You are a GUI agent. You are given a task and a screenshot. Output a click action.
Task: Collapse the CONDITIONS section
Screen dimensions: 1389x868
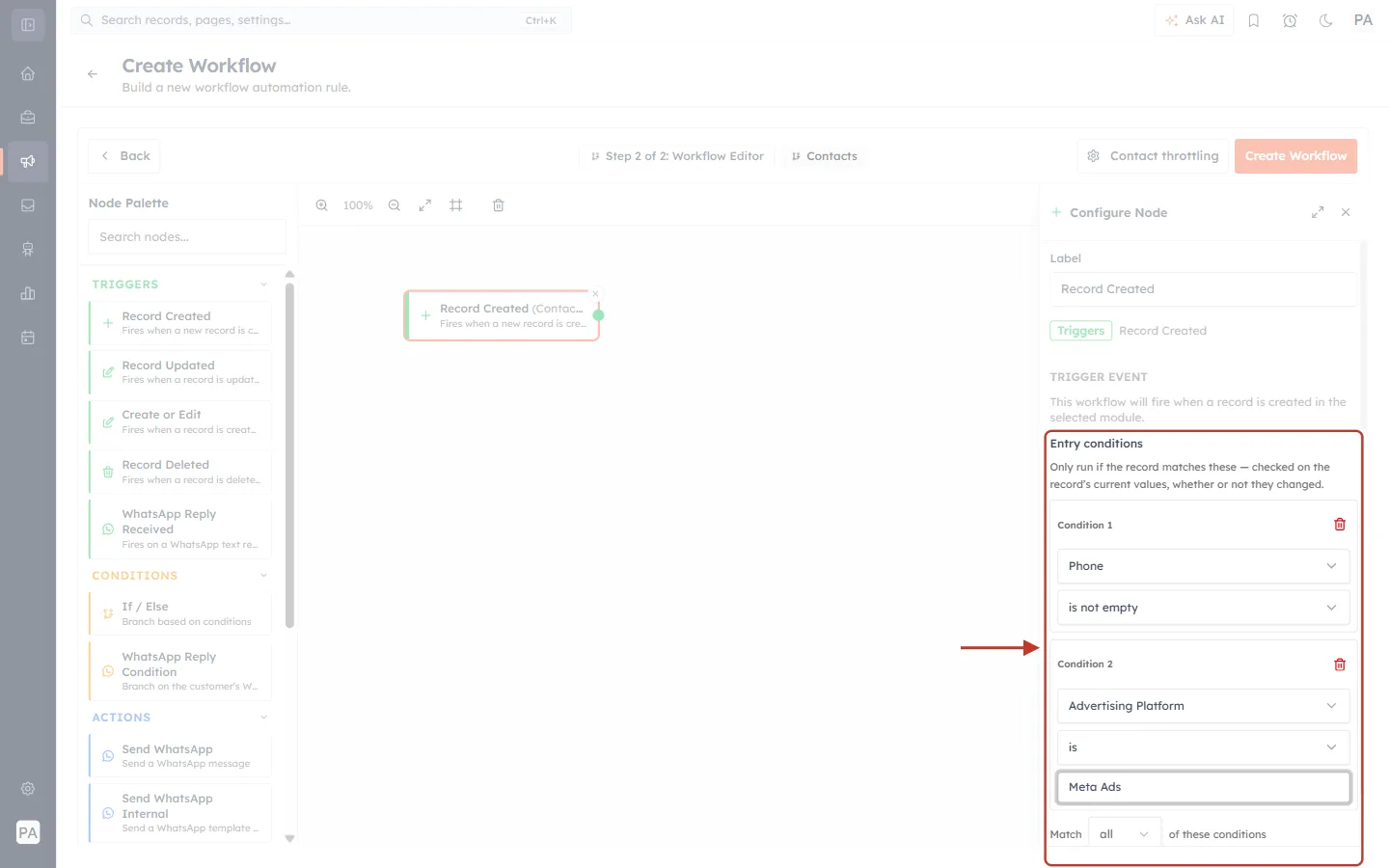point(263,576)
